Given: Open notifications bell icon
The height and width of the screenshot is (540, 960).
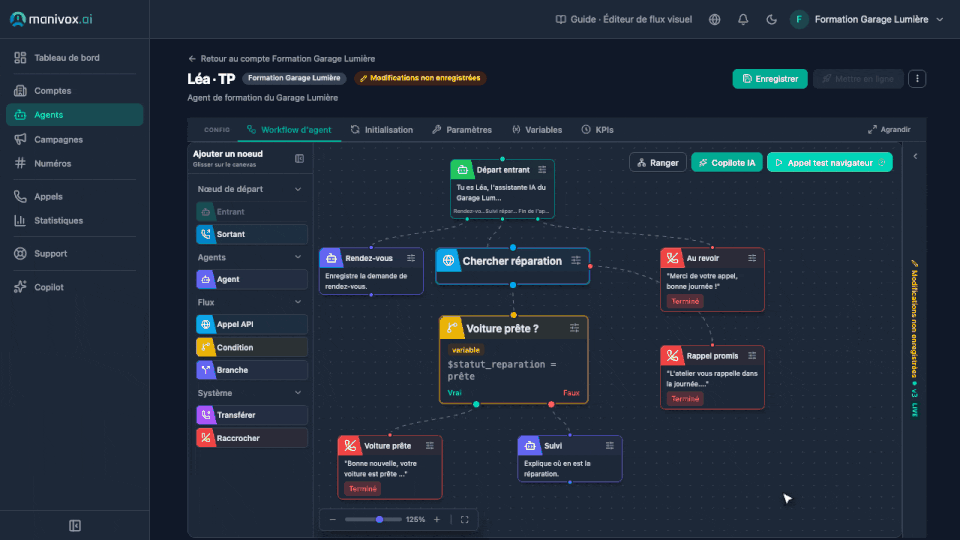Looking at the screenshot, I should (x=743, y=20).
